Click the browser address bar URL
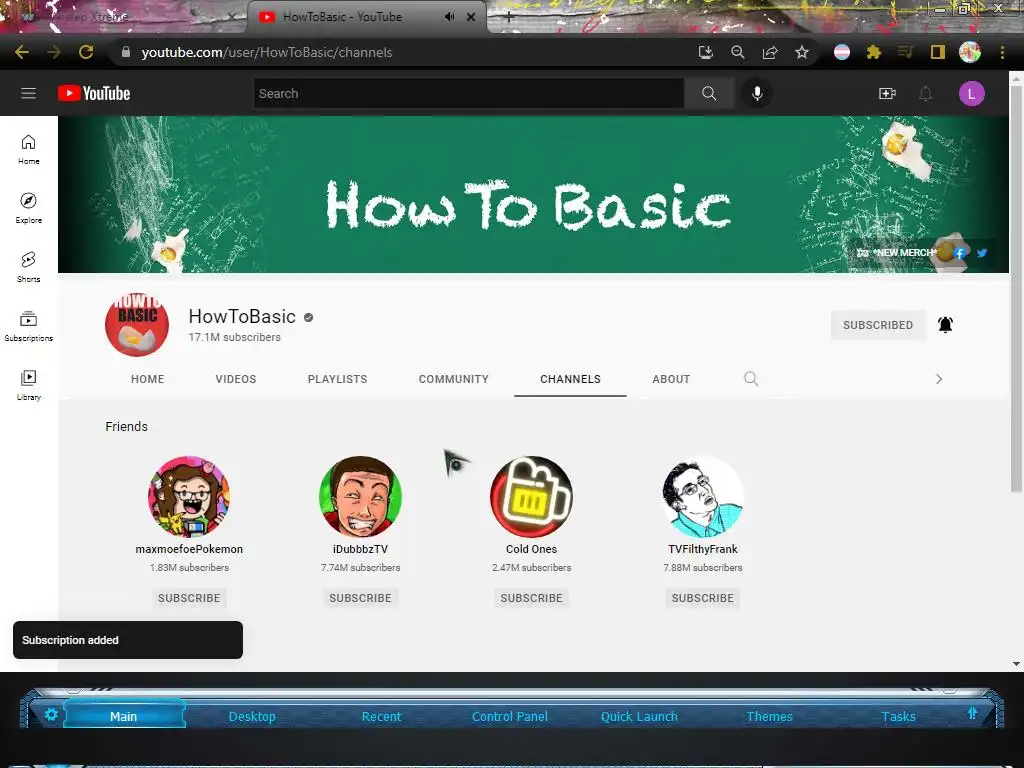Screen dimensions: 1024x768 266,52
